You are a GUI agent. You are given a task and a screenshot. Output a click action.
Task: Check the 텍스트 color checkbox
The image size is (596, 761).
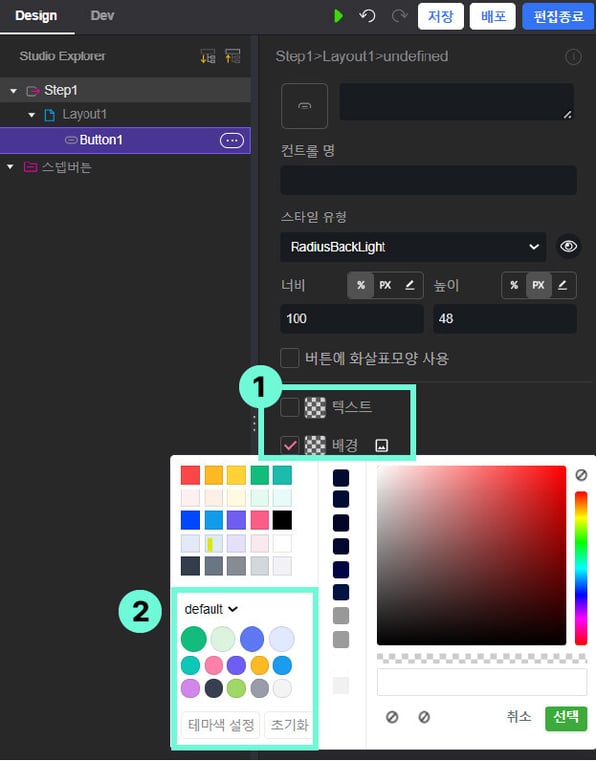pos(290,407)
